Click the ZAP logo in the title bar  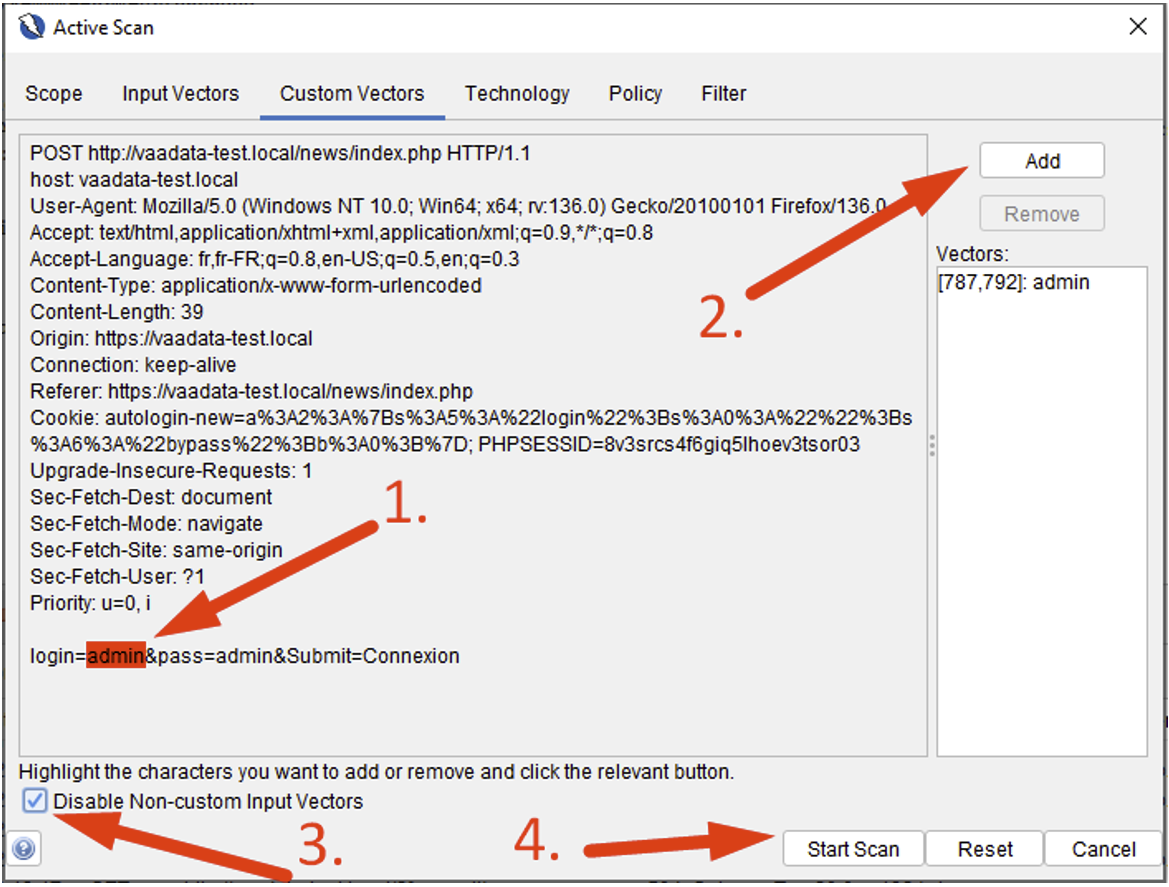coord(30,27)
